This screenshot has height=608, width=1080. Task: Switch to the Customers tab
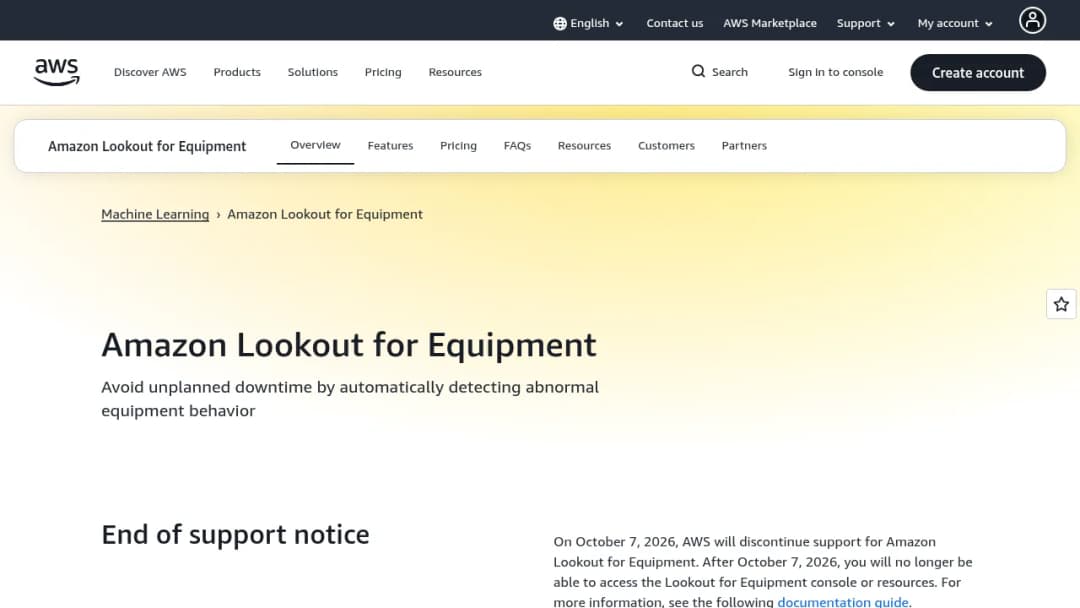tap(666, 146)
